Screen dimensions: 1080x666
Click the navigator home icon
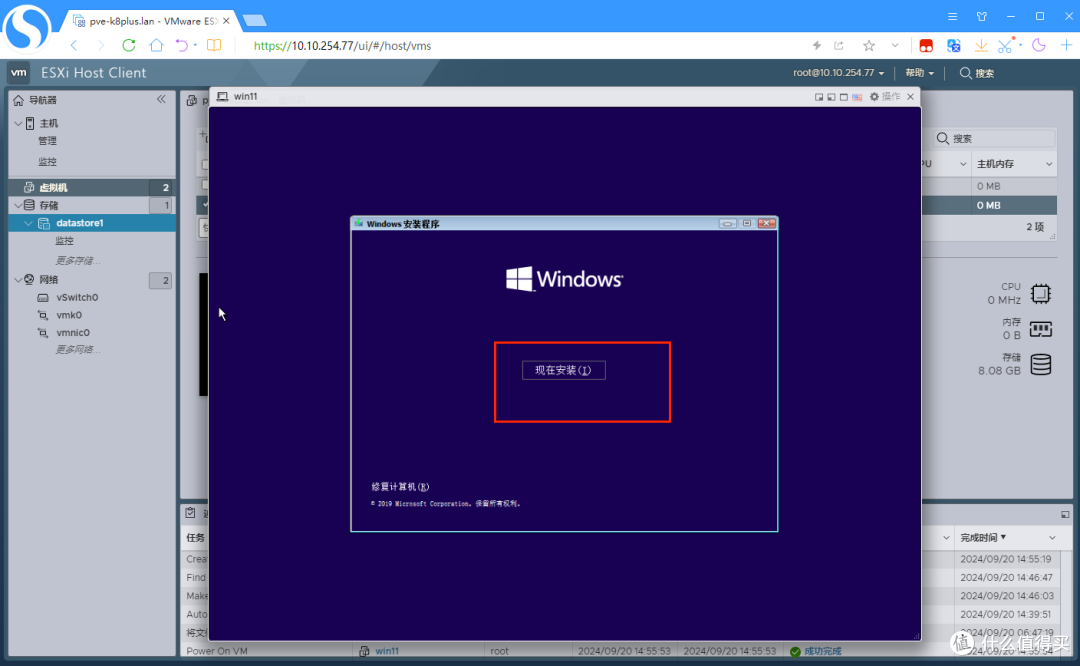[x=19, y=100]
